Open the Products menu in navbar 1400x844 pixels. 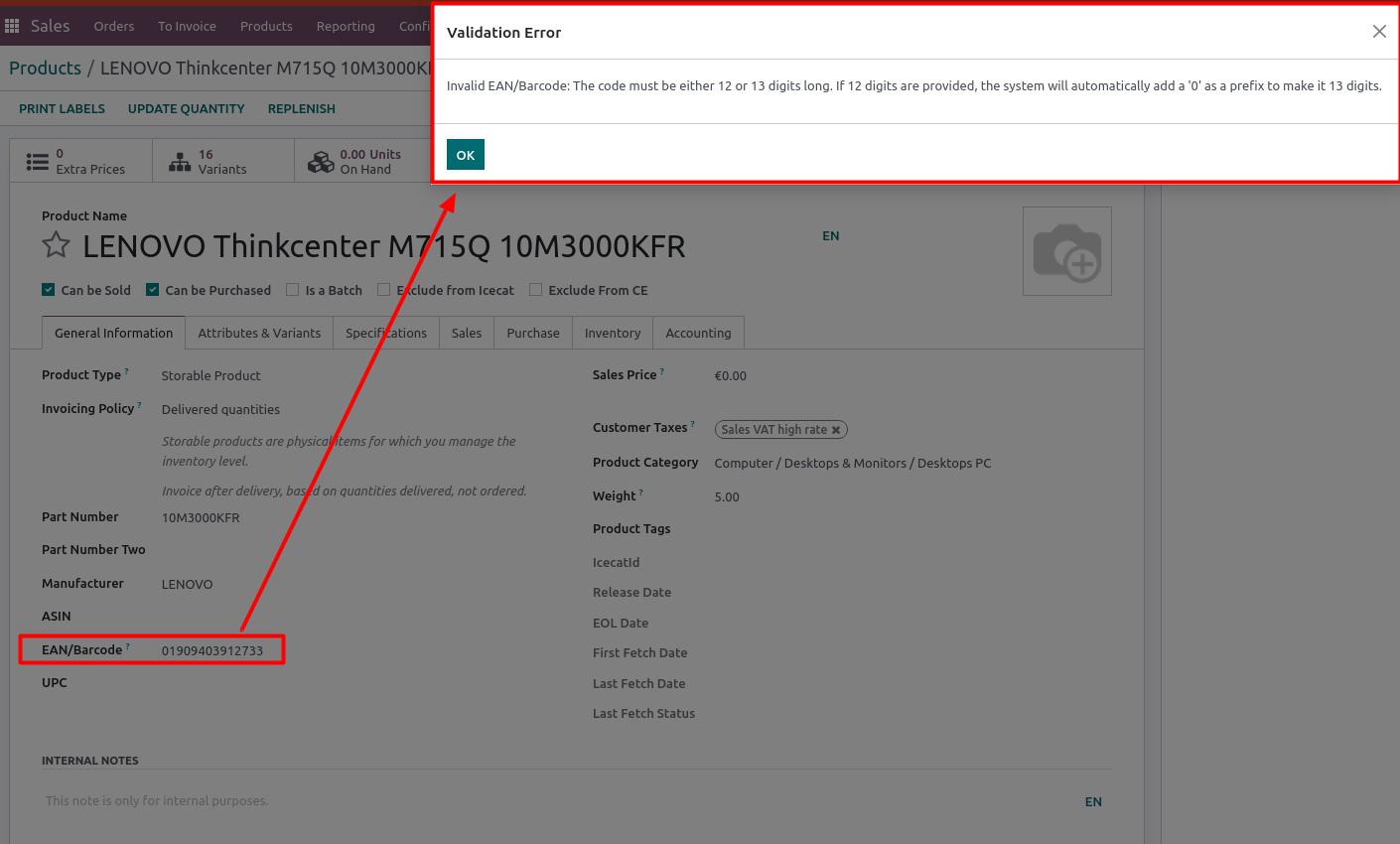(x=266, y=26)
